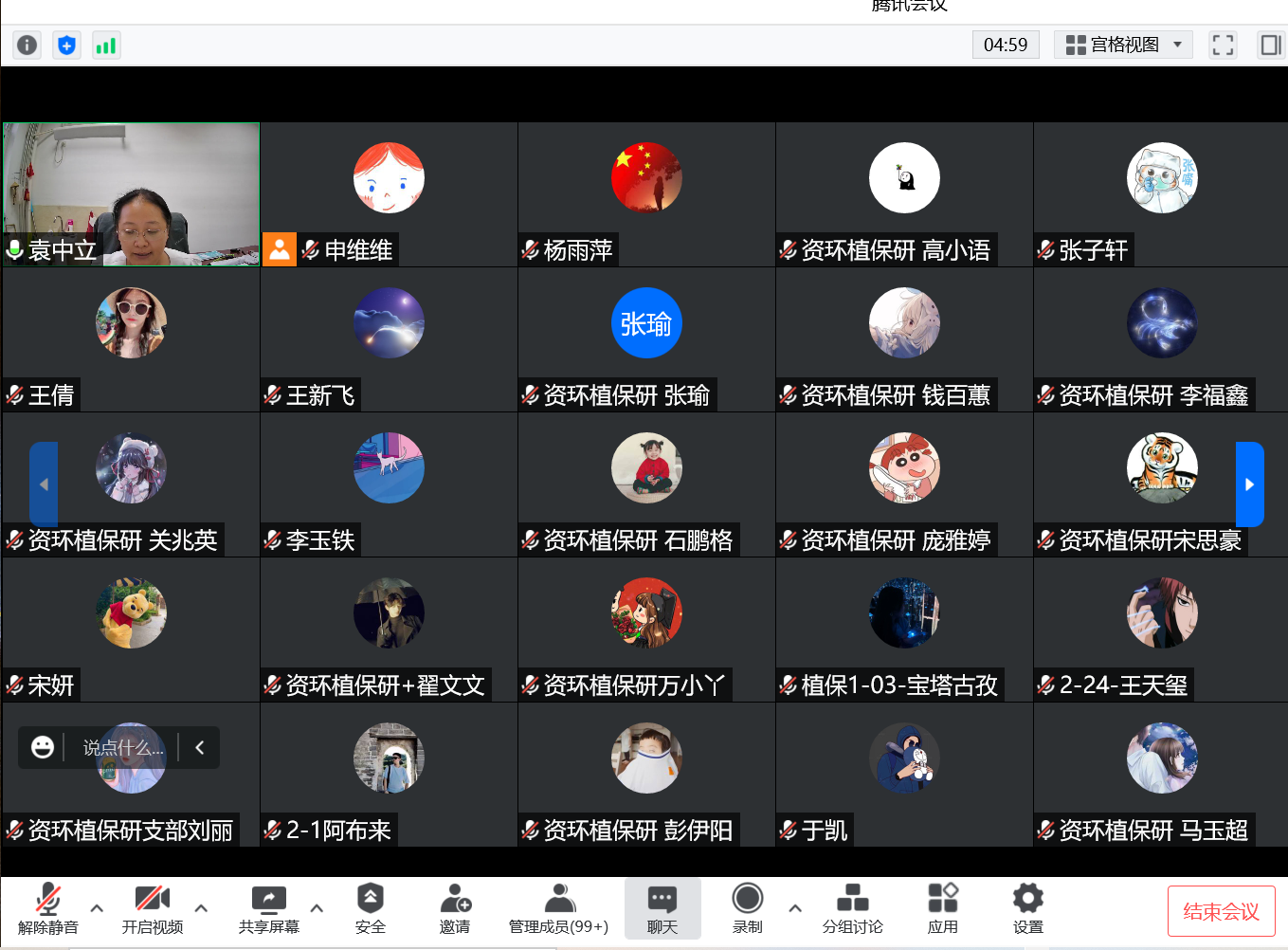Click the blue security shield icon
Viewport: 1288px width, 950px height.
pyautogui.click(x=66, y=45)
